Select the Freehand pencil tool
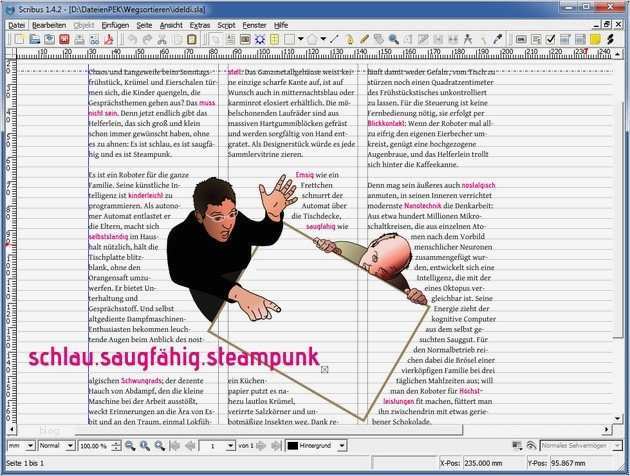This screenshot has height=476, width=630. [364, 39]
